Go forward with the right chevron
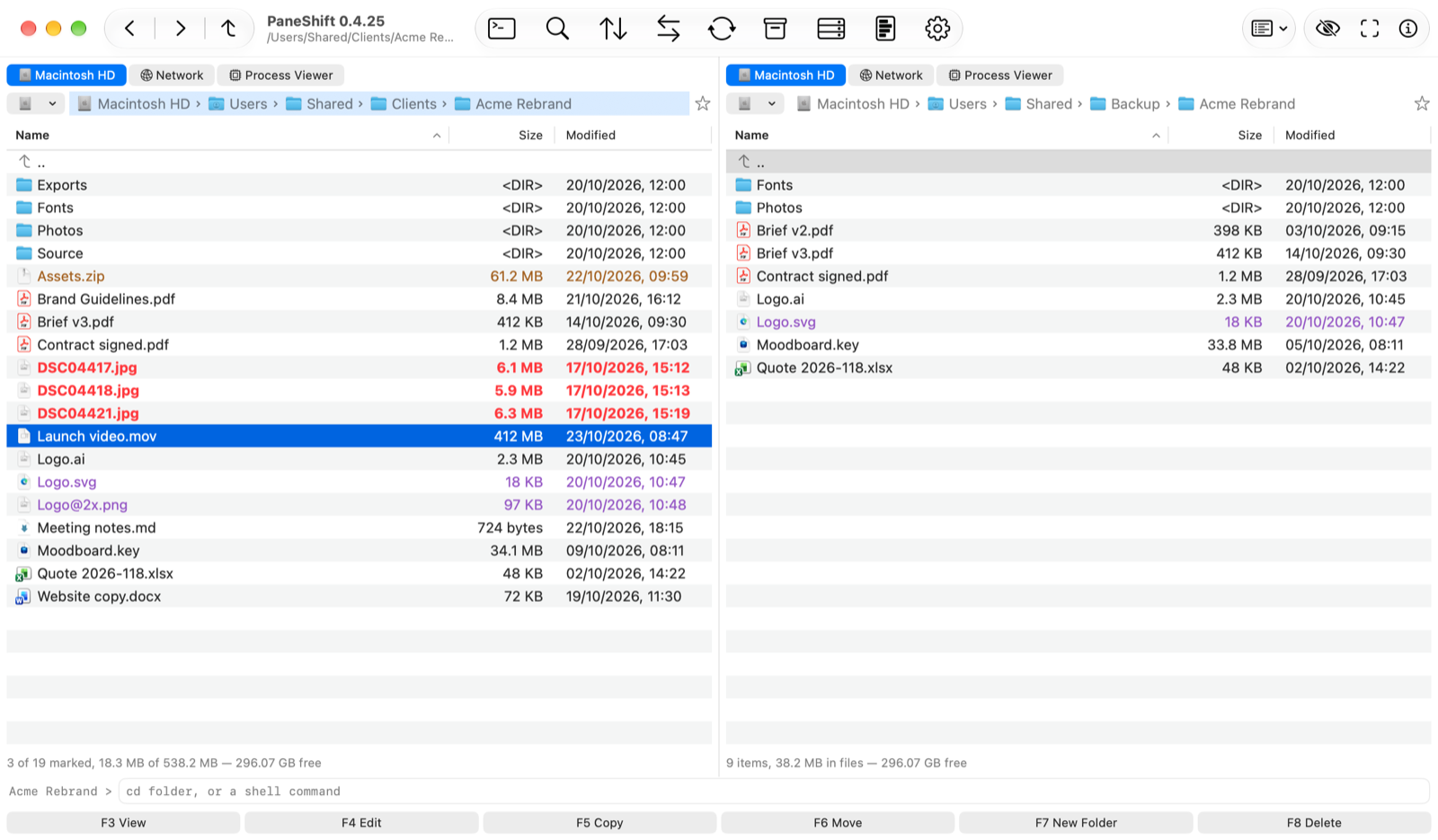The image size is (1438, 840). (181, 29)
